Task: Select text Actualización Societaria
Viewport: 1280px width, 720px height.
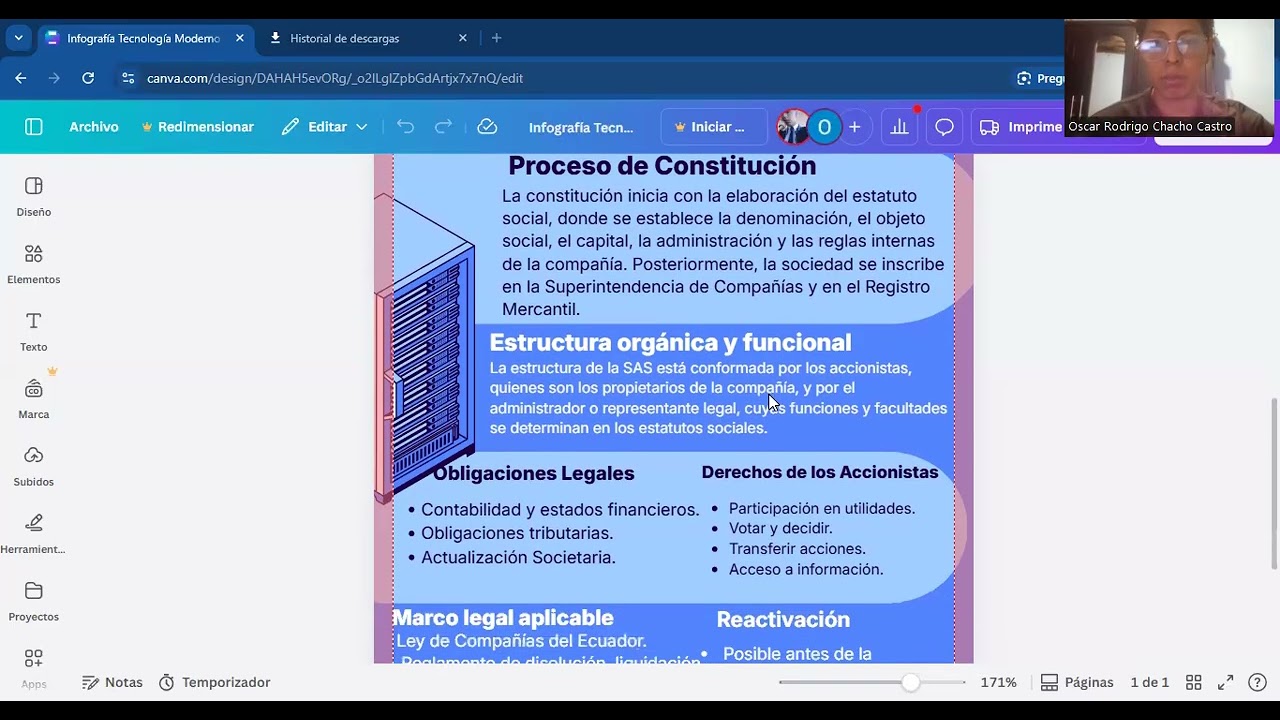Action: tap(518, 557)
